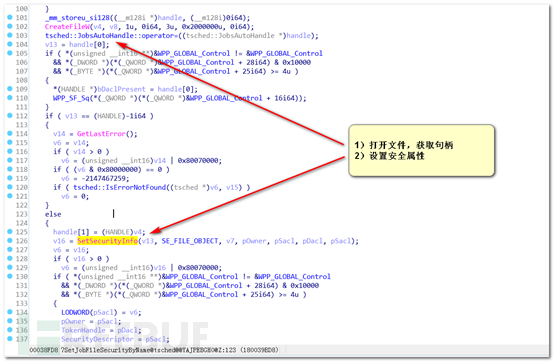Select SecurityDescriptor on line 137
This screenshot has width=554, height=362.
point(97,339)
